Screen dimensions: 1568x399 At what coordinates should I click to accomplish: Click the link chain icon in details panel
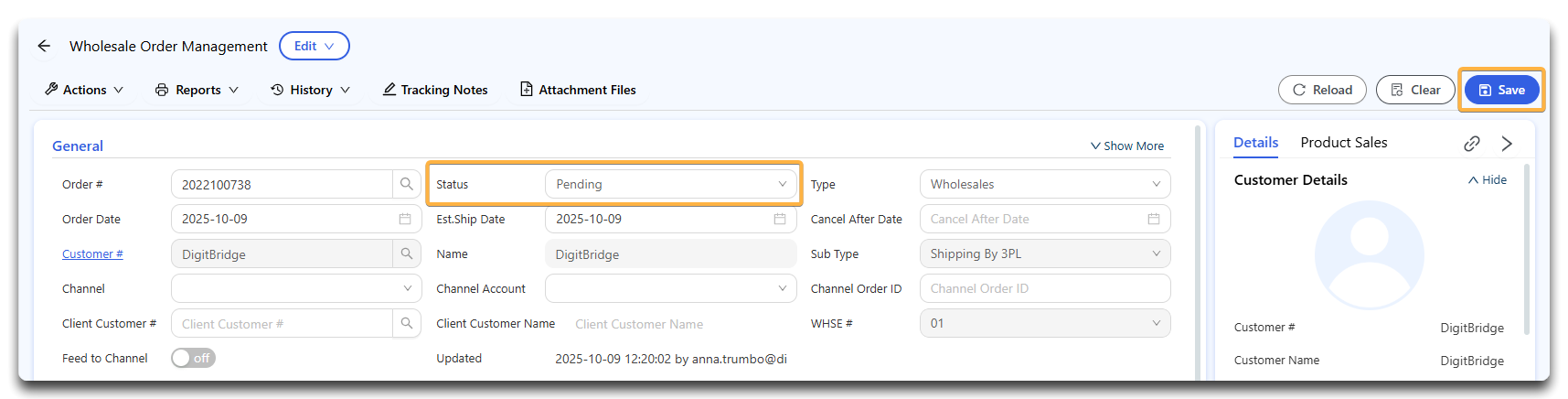click(x=1471, y=144)
